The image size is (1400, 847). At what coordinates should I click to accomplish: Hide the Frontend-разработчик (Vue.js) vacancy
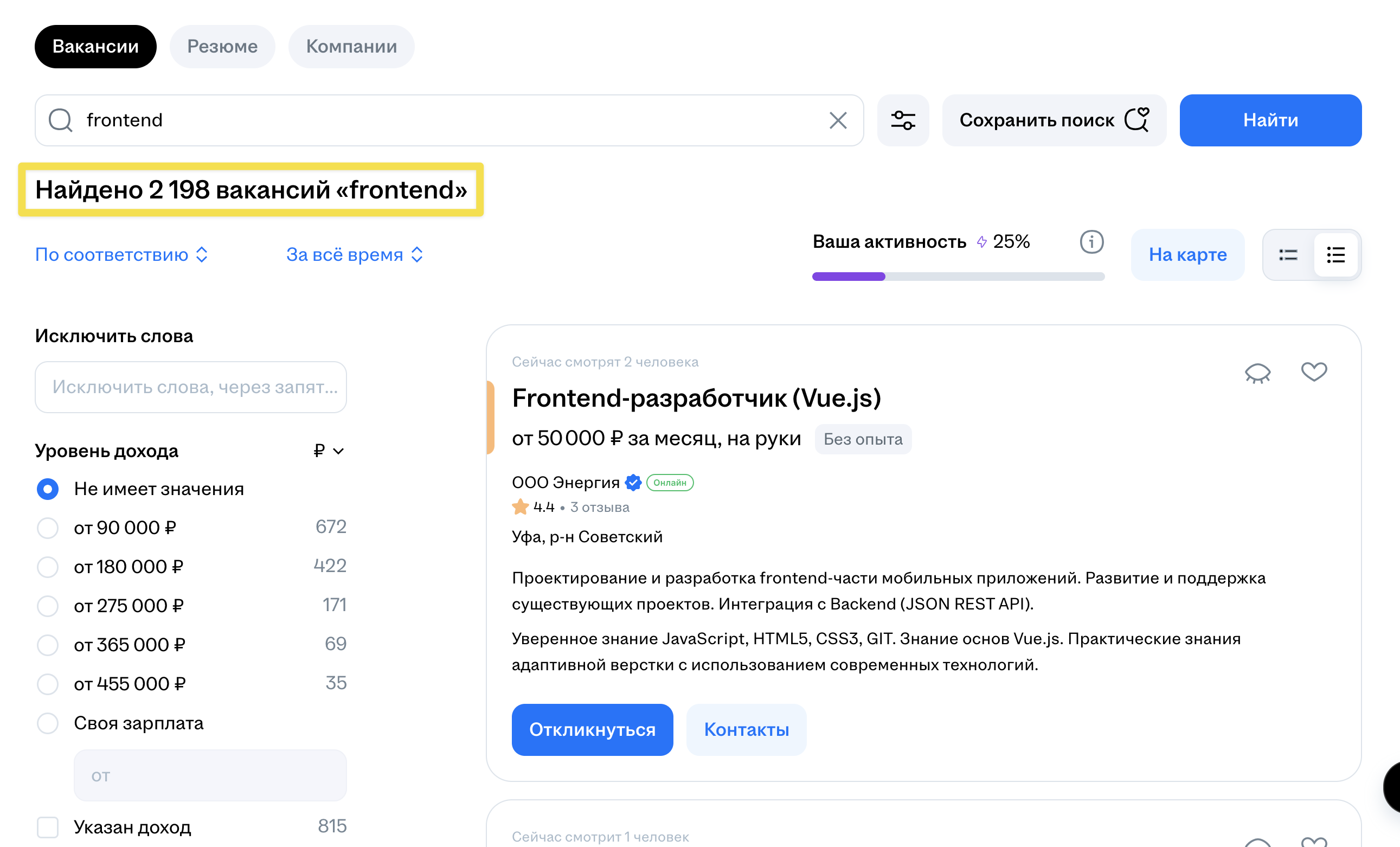point(1257,373)
